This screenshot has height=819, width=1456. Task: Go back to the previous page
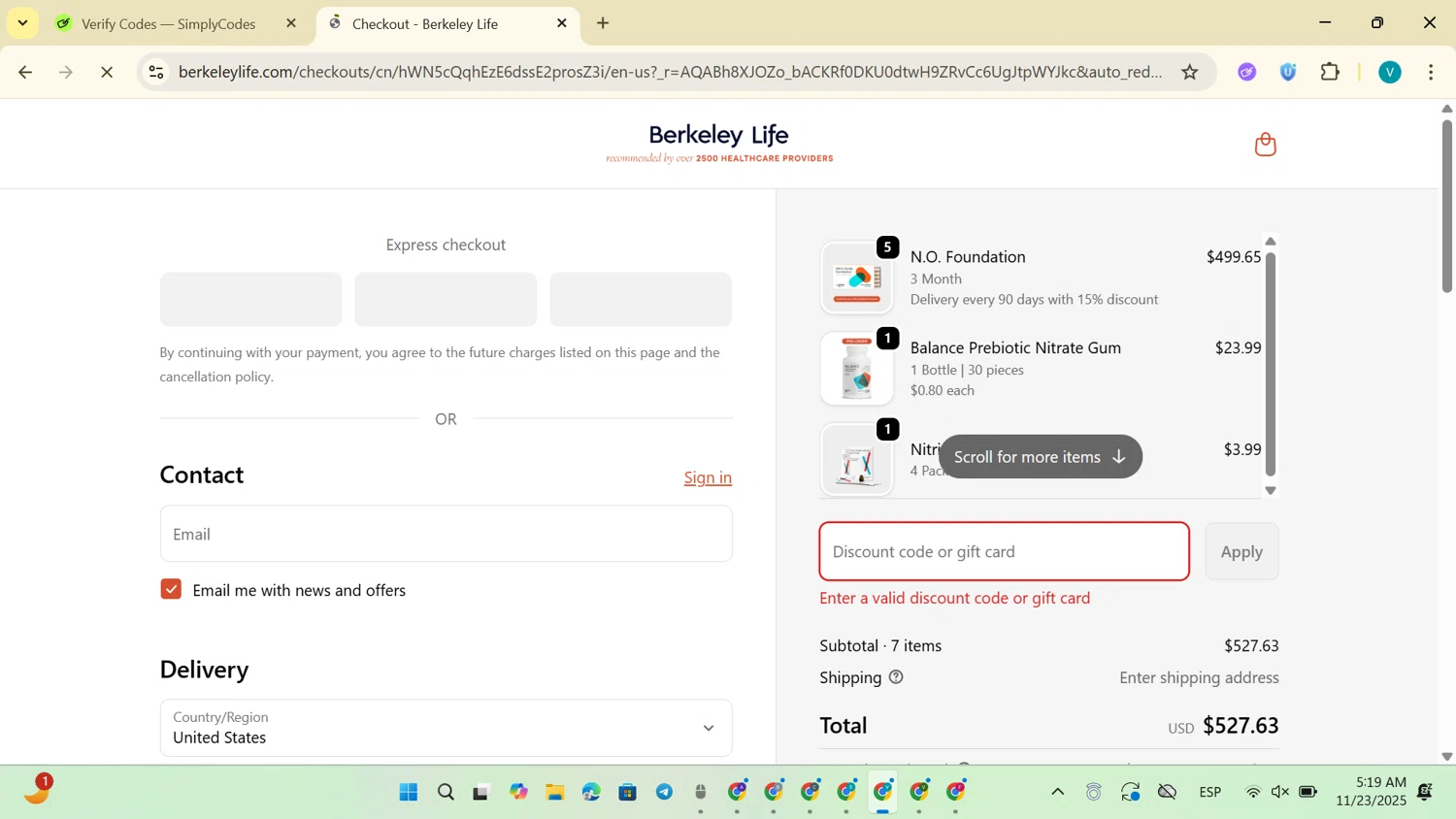tap(25, 72)
